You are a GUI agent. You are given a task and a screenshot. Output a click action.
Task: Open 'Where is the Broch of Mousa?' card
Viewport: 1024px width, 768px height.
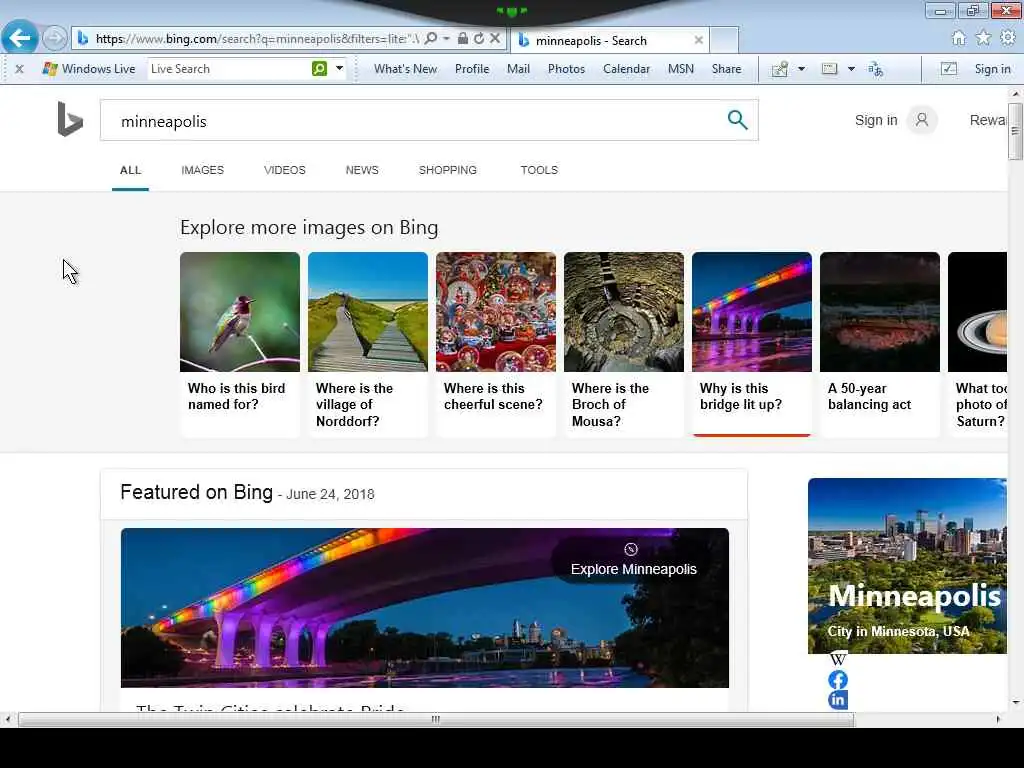click(x=624, y=344)
